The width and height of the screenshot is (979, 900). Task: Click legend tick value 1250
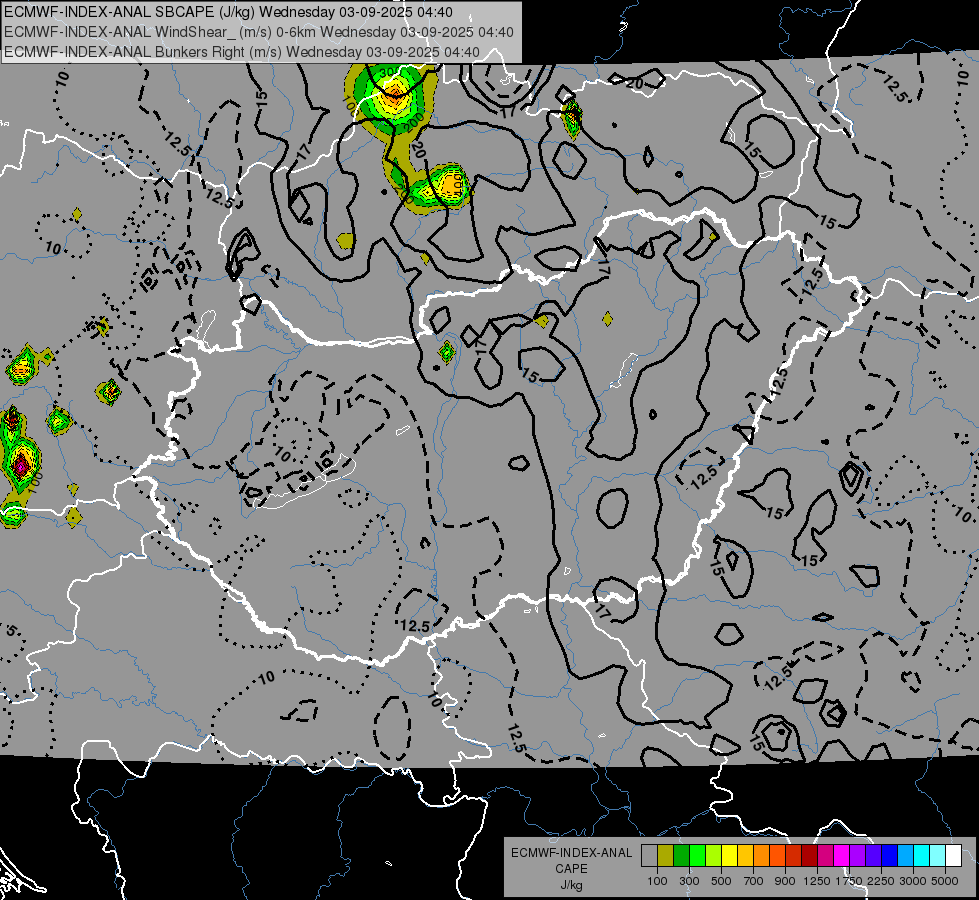pyautogui.click(x=817, y=881)
